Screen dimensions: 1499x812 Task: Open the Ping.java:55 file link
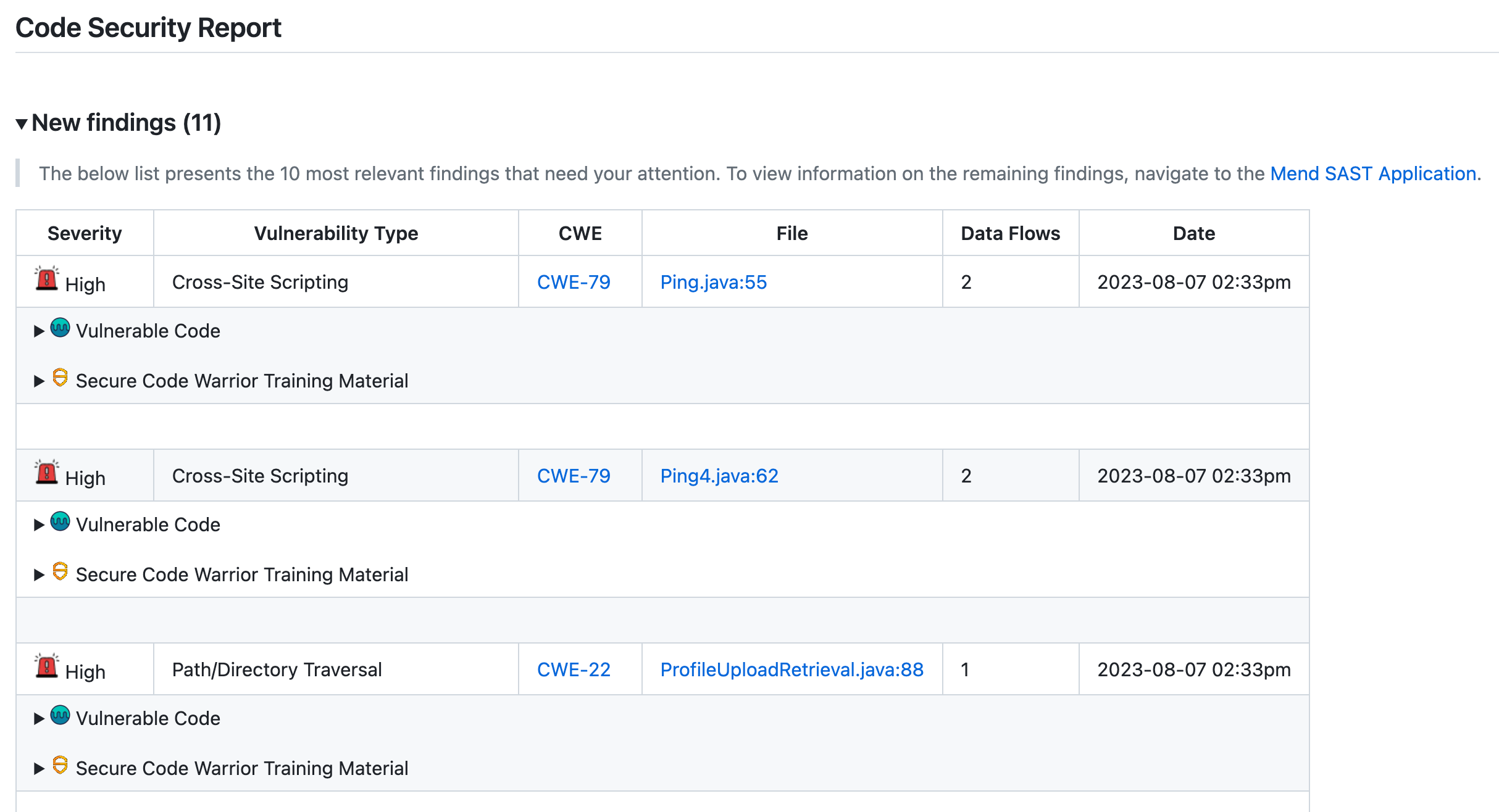click(713, 282)
